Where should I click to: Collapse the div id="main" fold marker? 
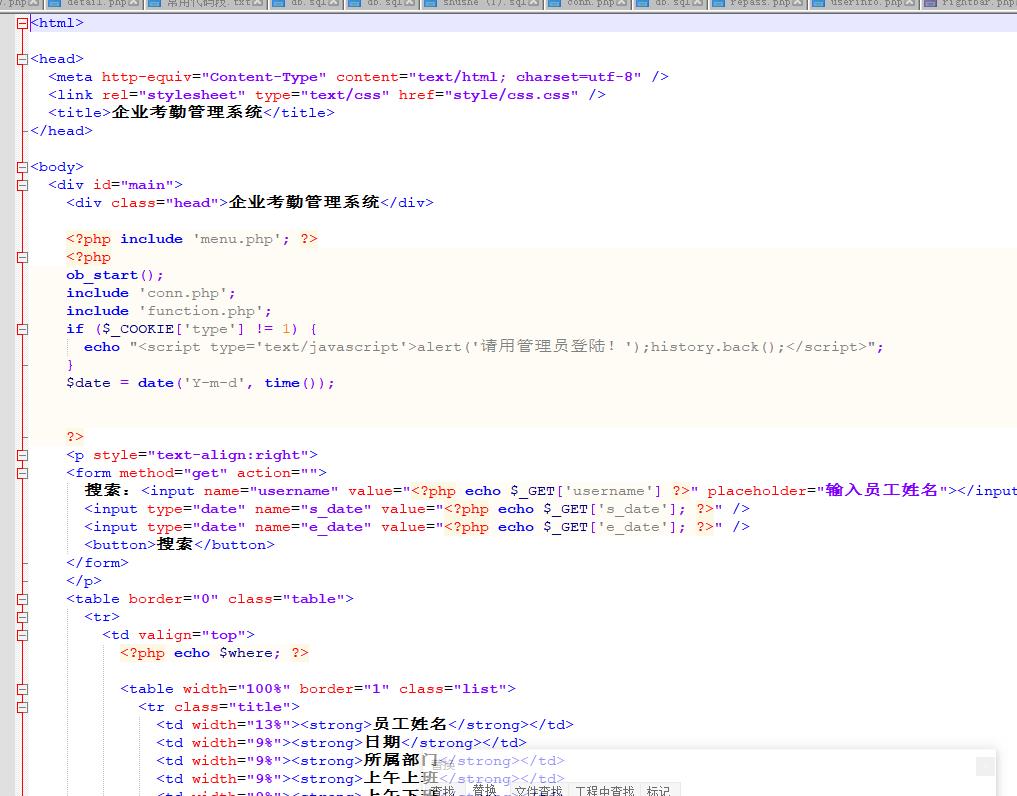tap(23, 185)
